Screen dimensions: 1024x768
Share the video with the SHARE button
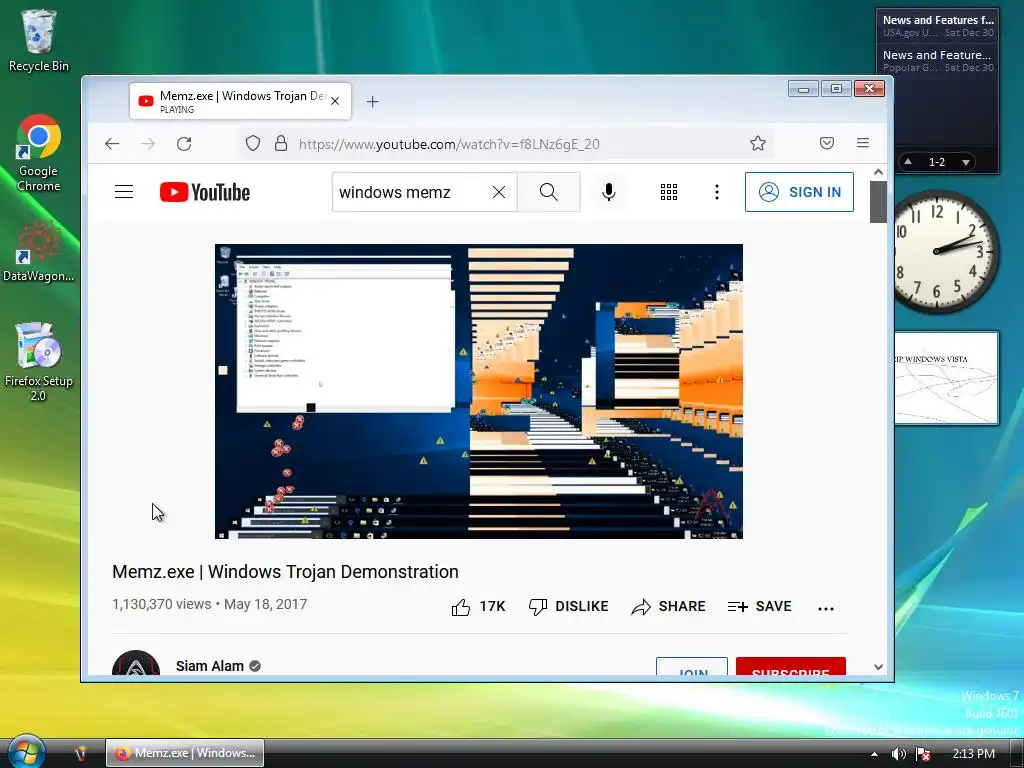[x=668, y=607]
